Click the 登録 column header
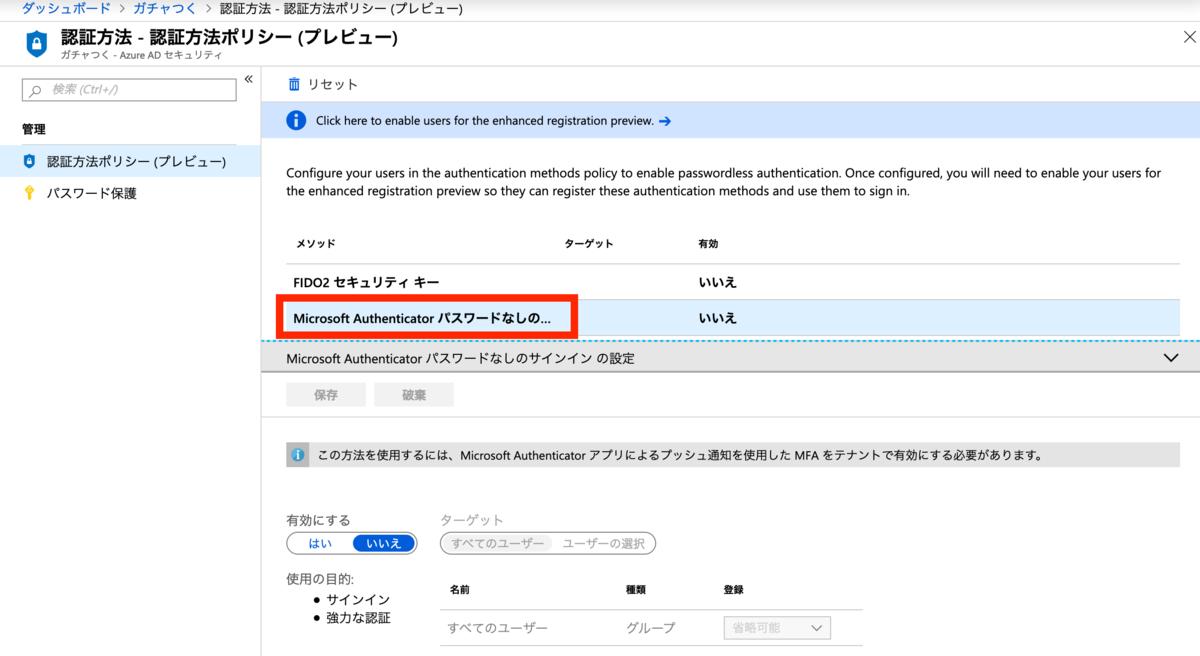The width and height of the screenshot is (1200, 656). 733,590
